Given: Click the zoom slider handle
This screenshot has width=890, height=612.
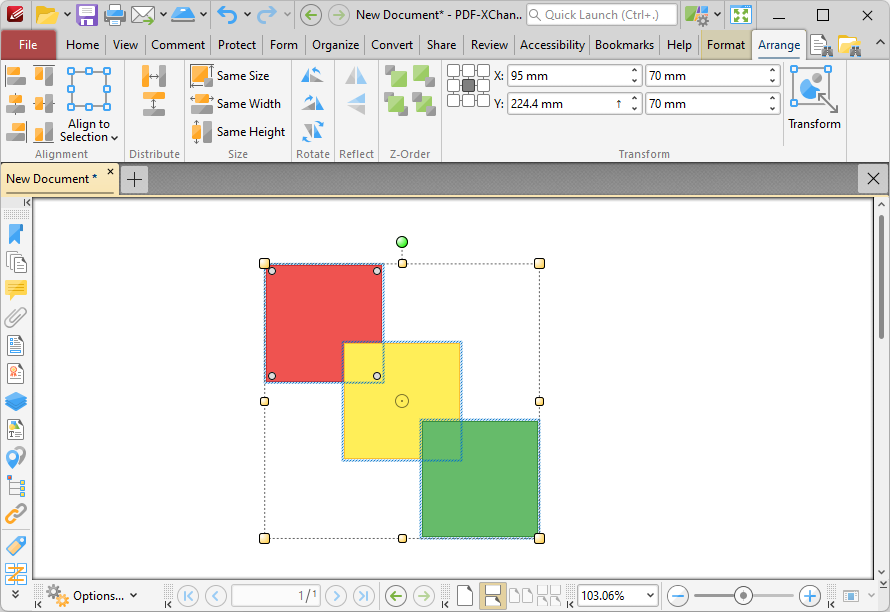Looking at the screenshot, I should (x=743, y=596).
